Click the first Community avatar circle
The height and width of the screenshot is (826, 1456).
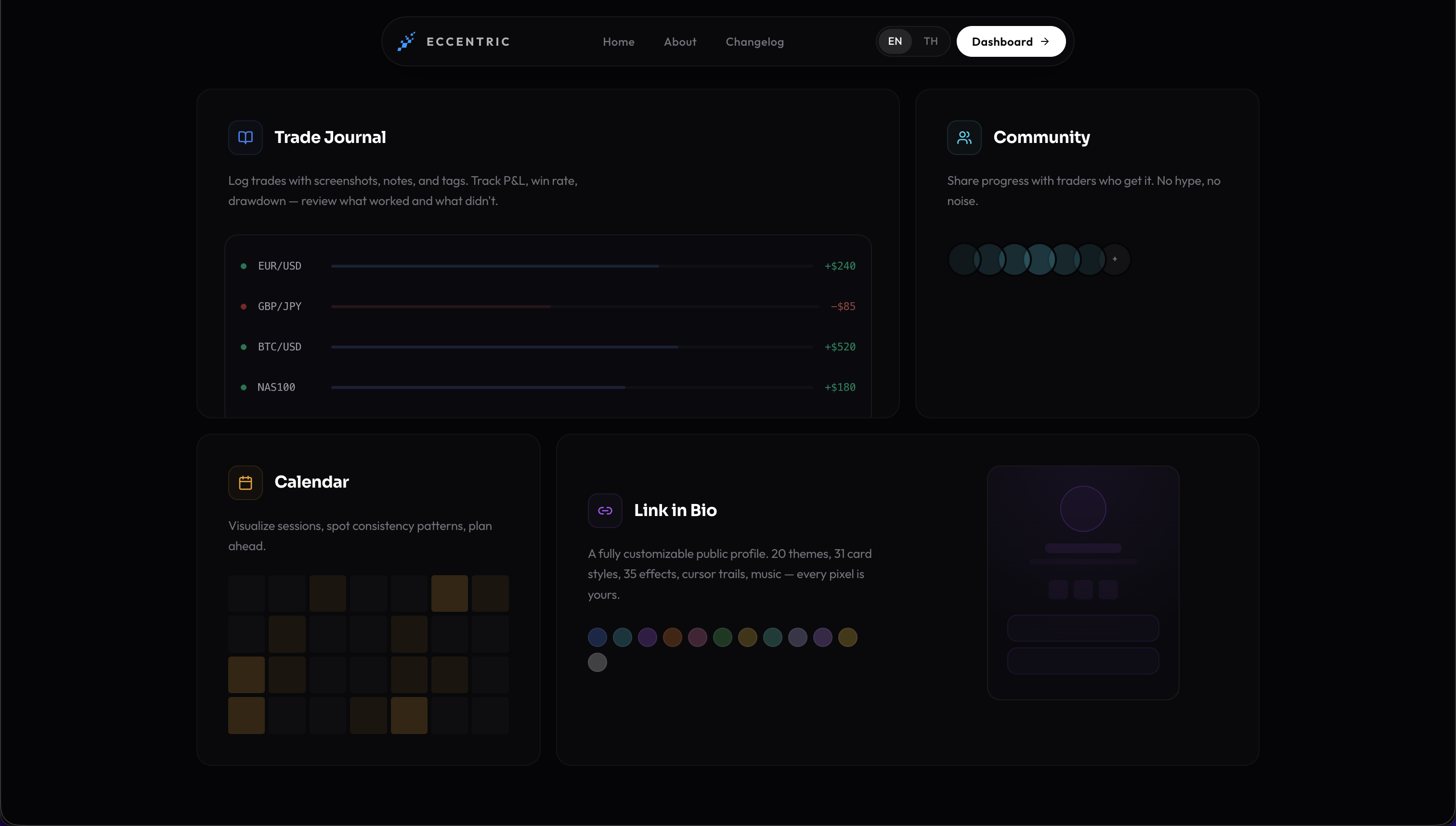coord(963,258)
